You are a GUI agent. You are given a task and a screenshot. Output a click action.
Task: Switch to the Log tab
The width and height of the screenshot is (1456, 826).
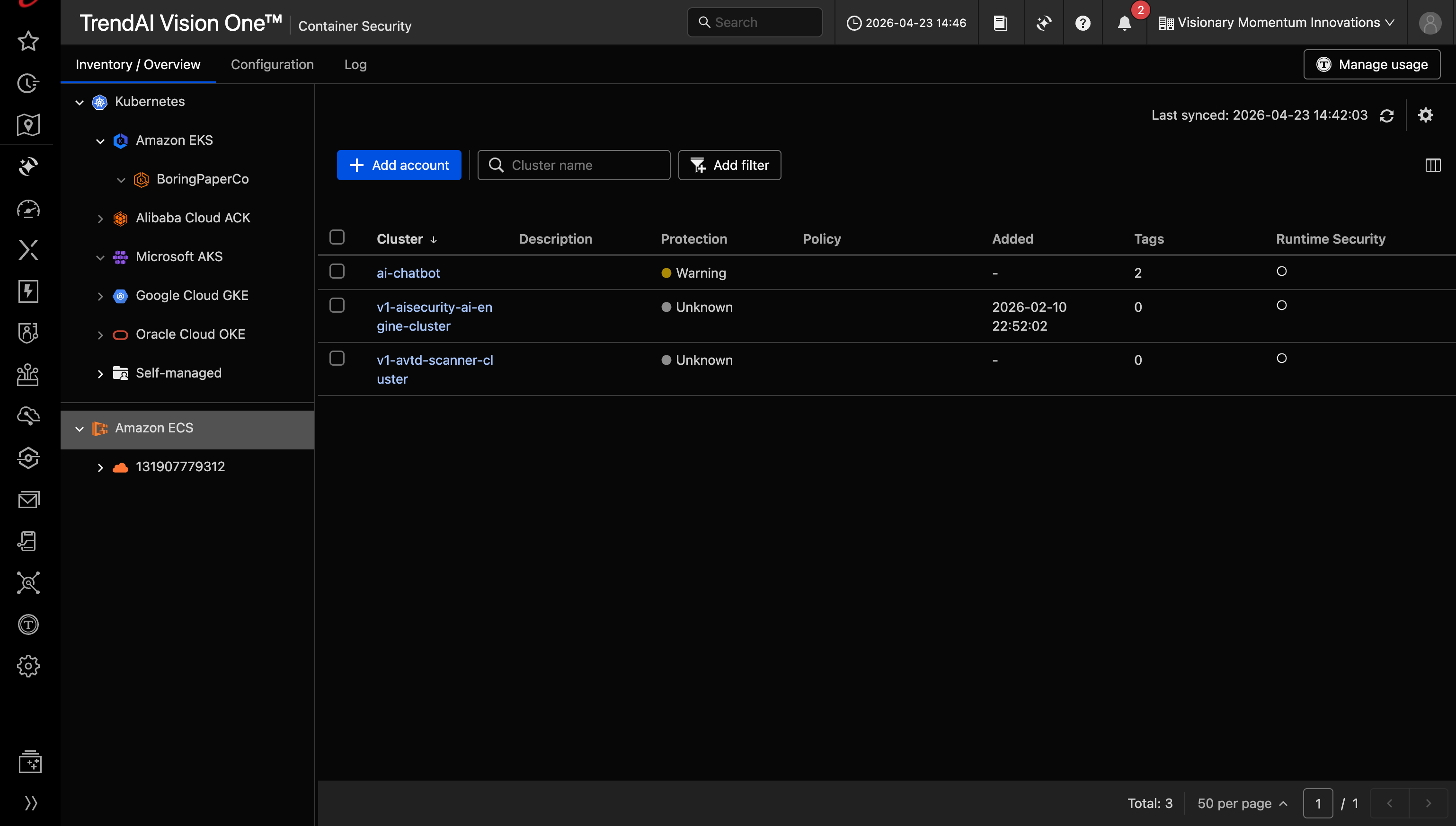point(355,64)
